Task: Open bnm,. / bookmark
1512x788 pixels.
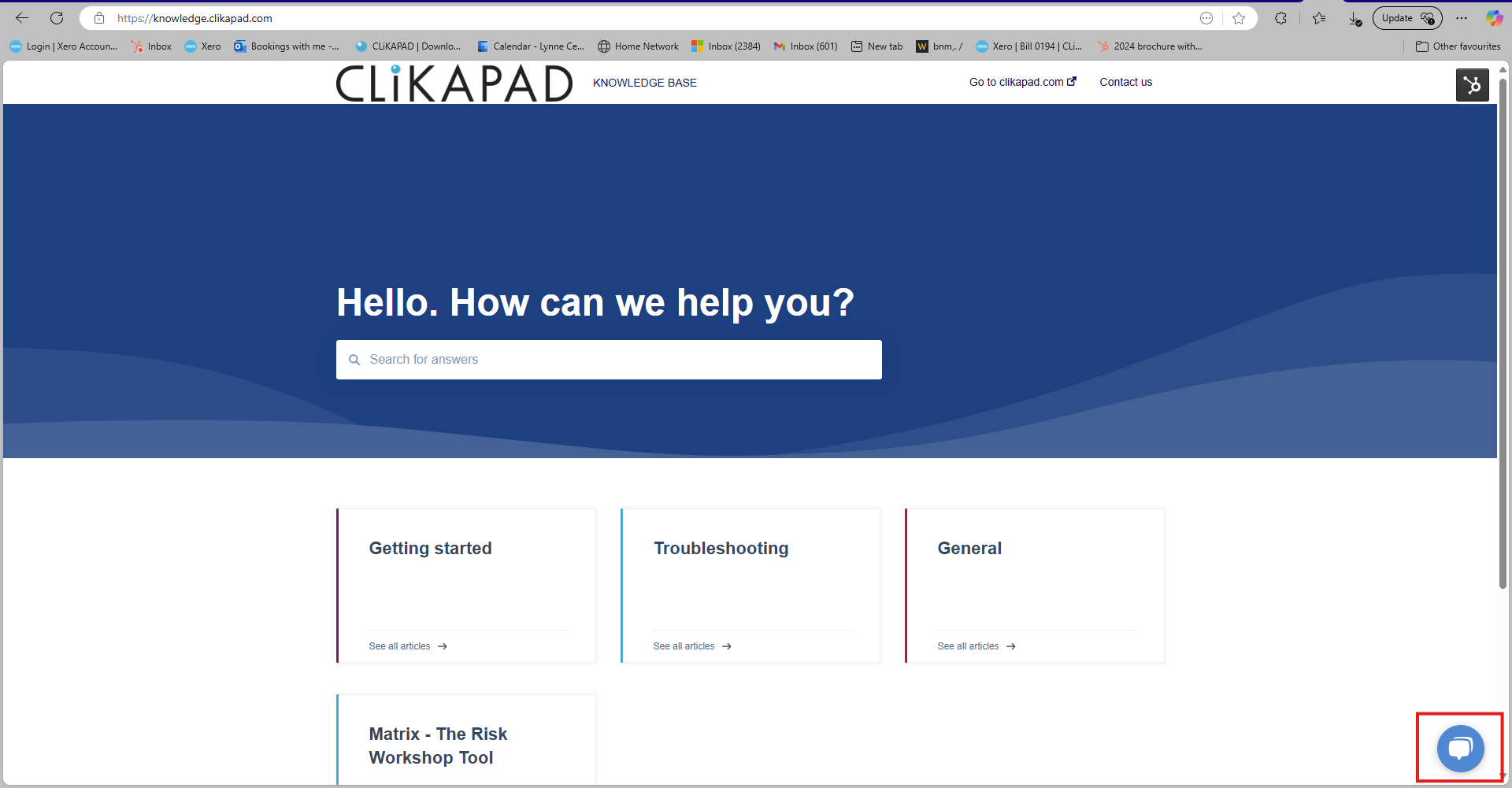Action: pos(939,46)
